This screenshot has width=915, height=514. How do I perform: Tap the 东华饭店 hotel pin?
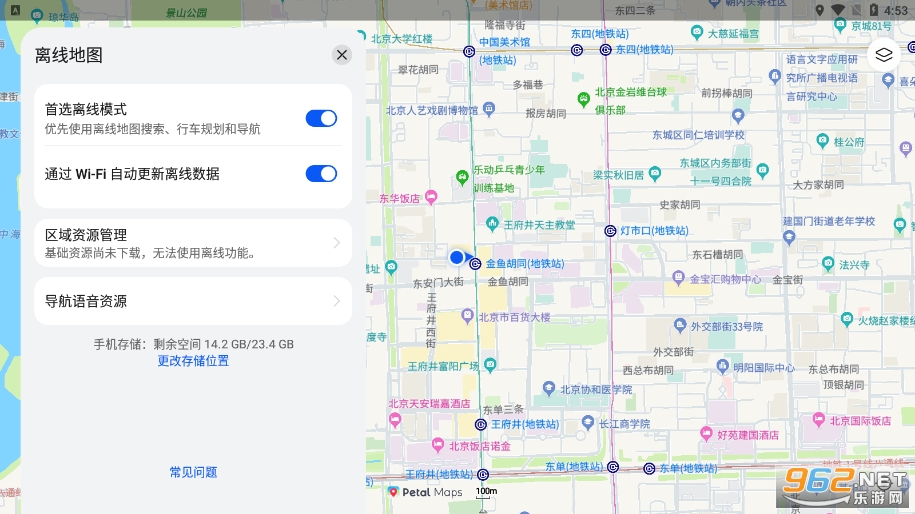click(431, 198)
